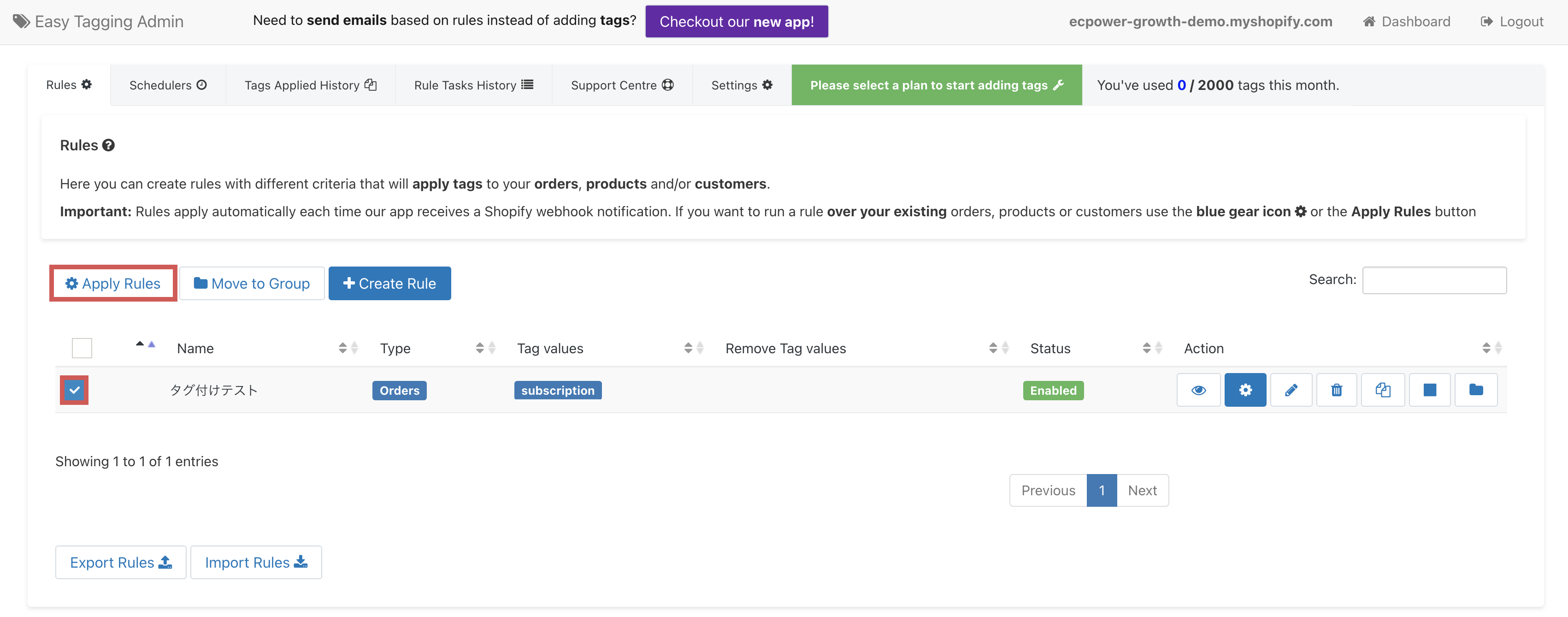Click the tags used this month counter
The height and width of the screenshot is (617, 1568).
pos(1217,85)
